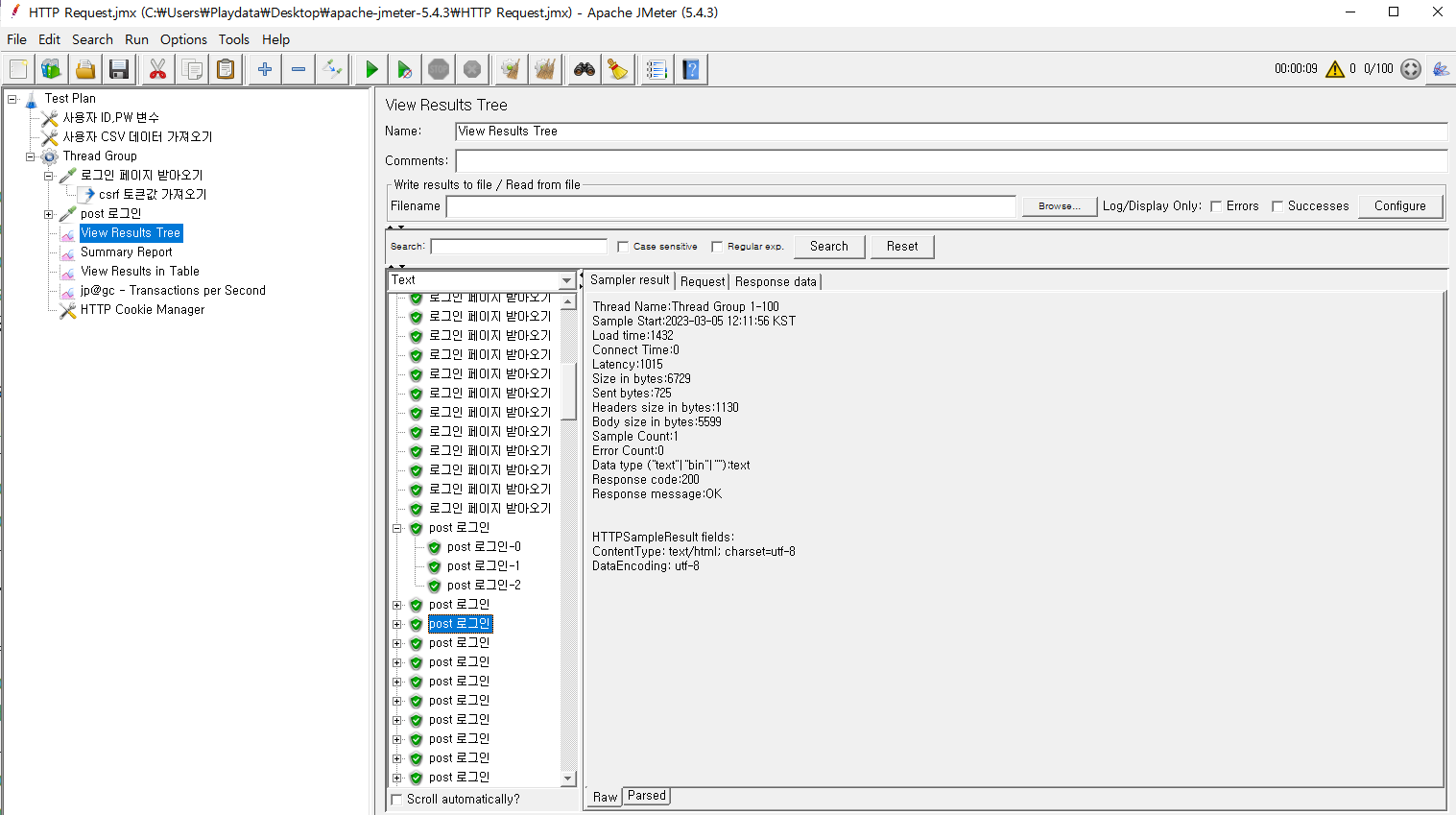This screenshot has width=1456, height=815.
Task: Click the Cut scissors icon
Action: coord(158,69)
